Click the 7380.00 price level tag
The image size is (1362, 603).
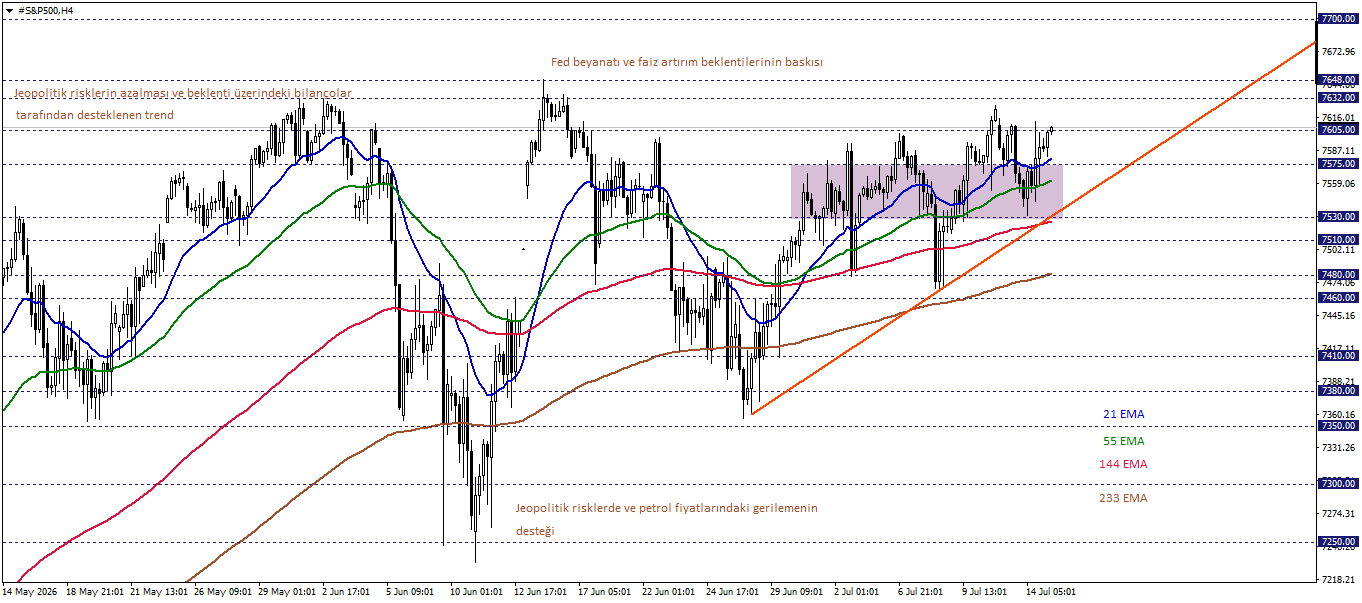[1338, 391]
